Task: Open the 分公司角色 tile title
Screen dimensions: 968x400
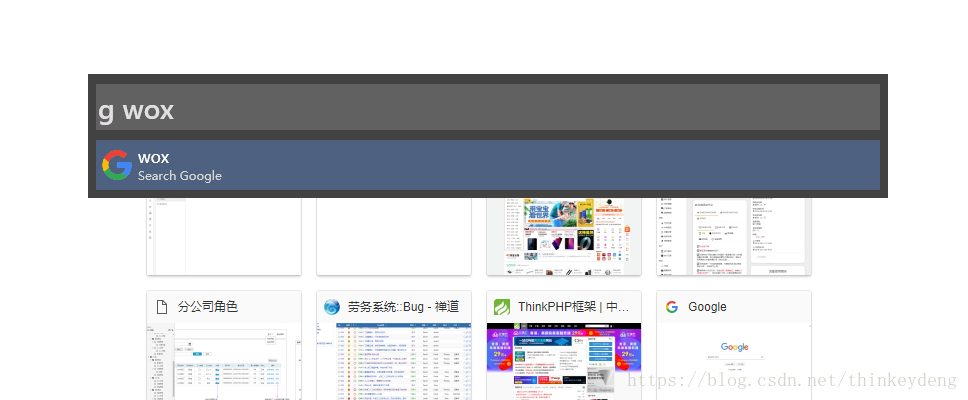Action: point(207,307)
